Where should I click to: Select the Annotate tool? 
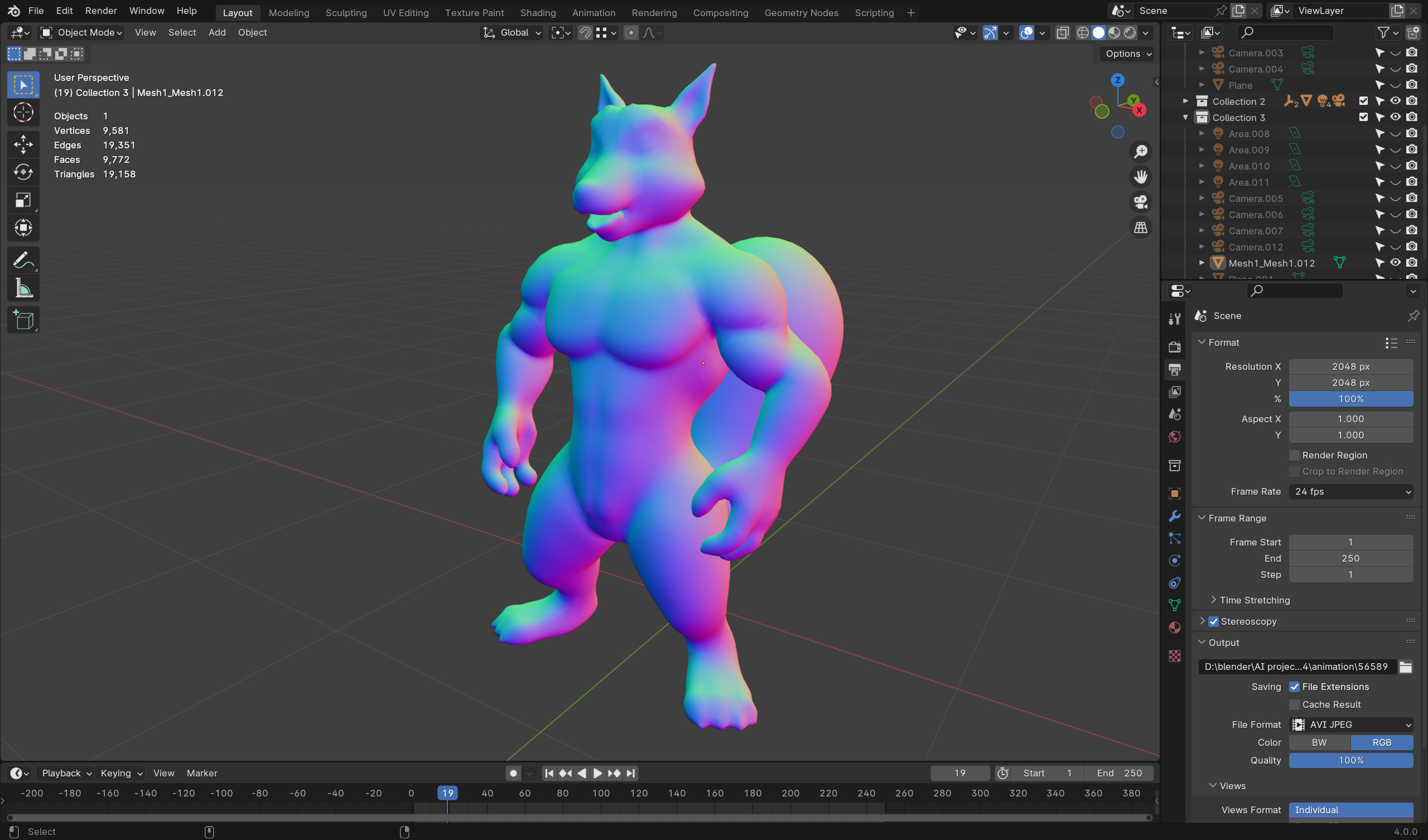[23, 260]
